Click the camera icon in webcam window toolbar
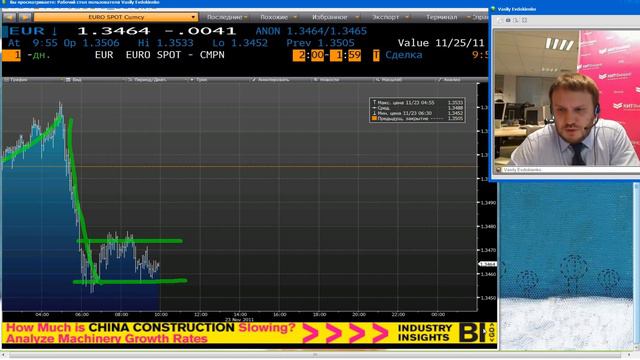The image size is (640, 360). coord(508,20)
